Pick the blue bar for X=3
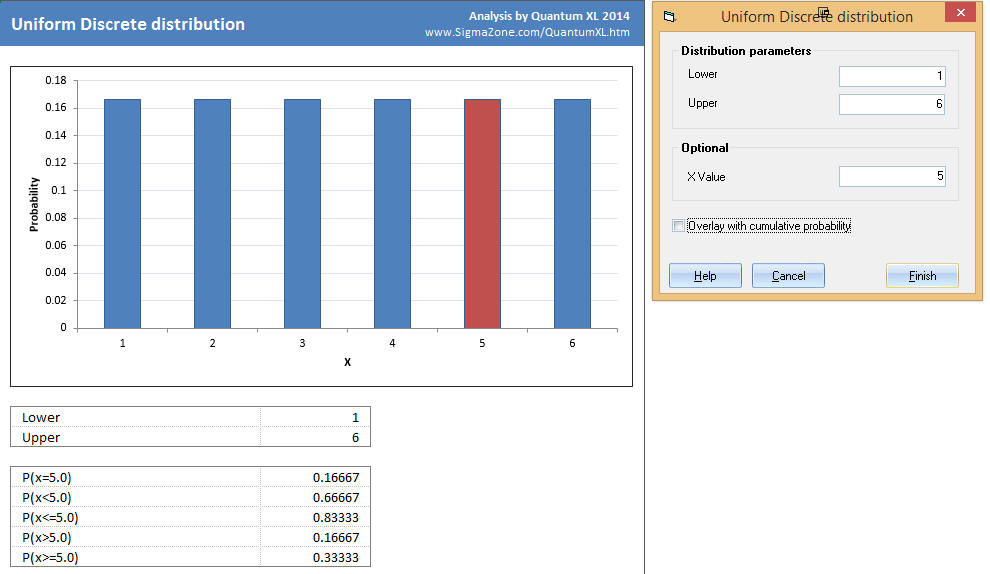This screenshot has width=990, height=574. point(302,213)
